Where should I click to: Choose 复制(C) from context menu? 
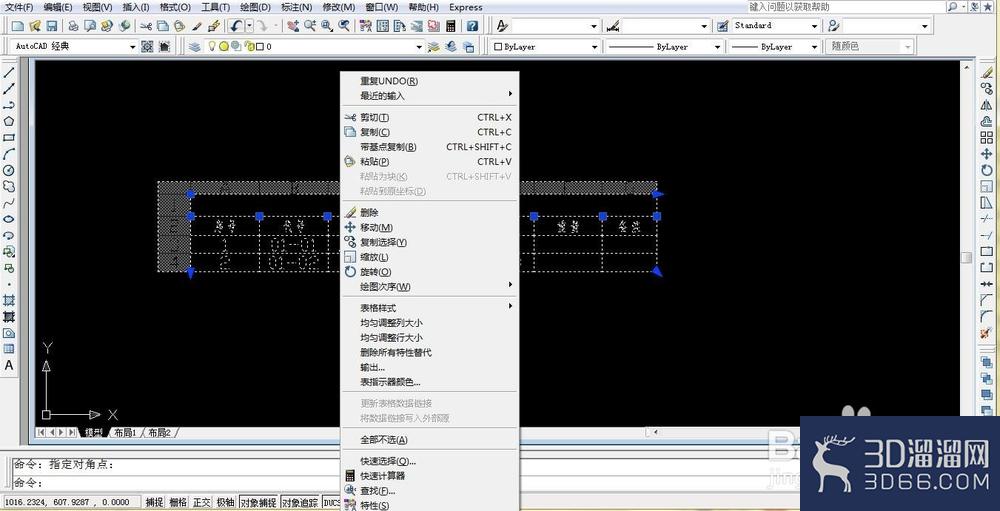click(x=430, y=132)
